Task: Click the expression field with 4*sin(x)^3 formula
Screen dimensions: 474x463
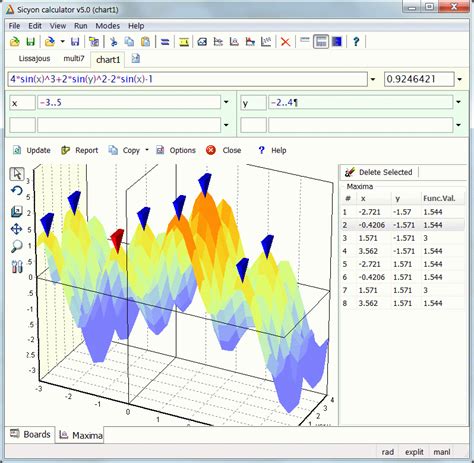Action: (x=188, y=79)
